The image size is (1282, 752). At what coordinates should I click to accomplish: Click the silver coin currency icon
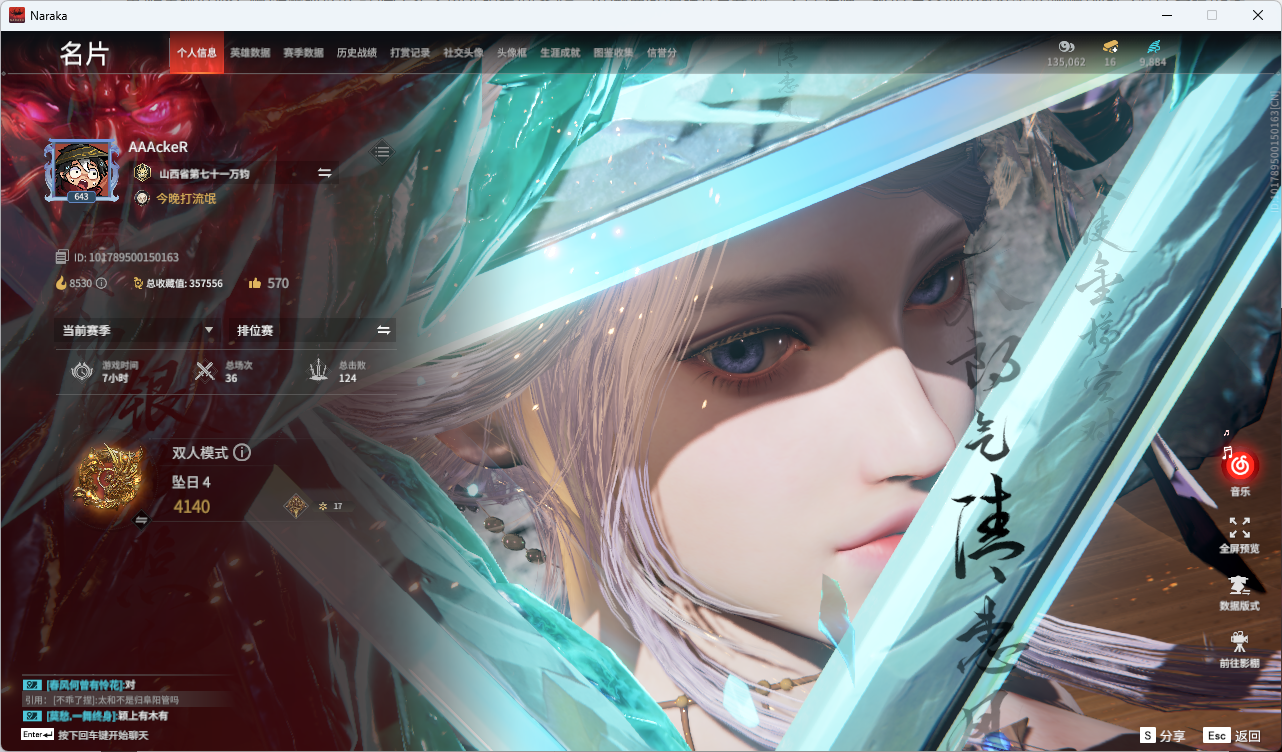(1066, 46)
